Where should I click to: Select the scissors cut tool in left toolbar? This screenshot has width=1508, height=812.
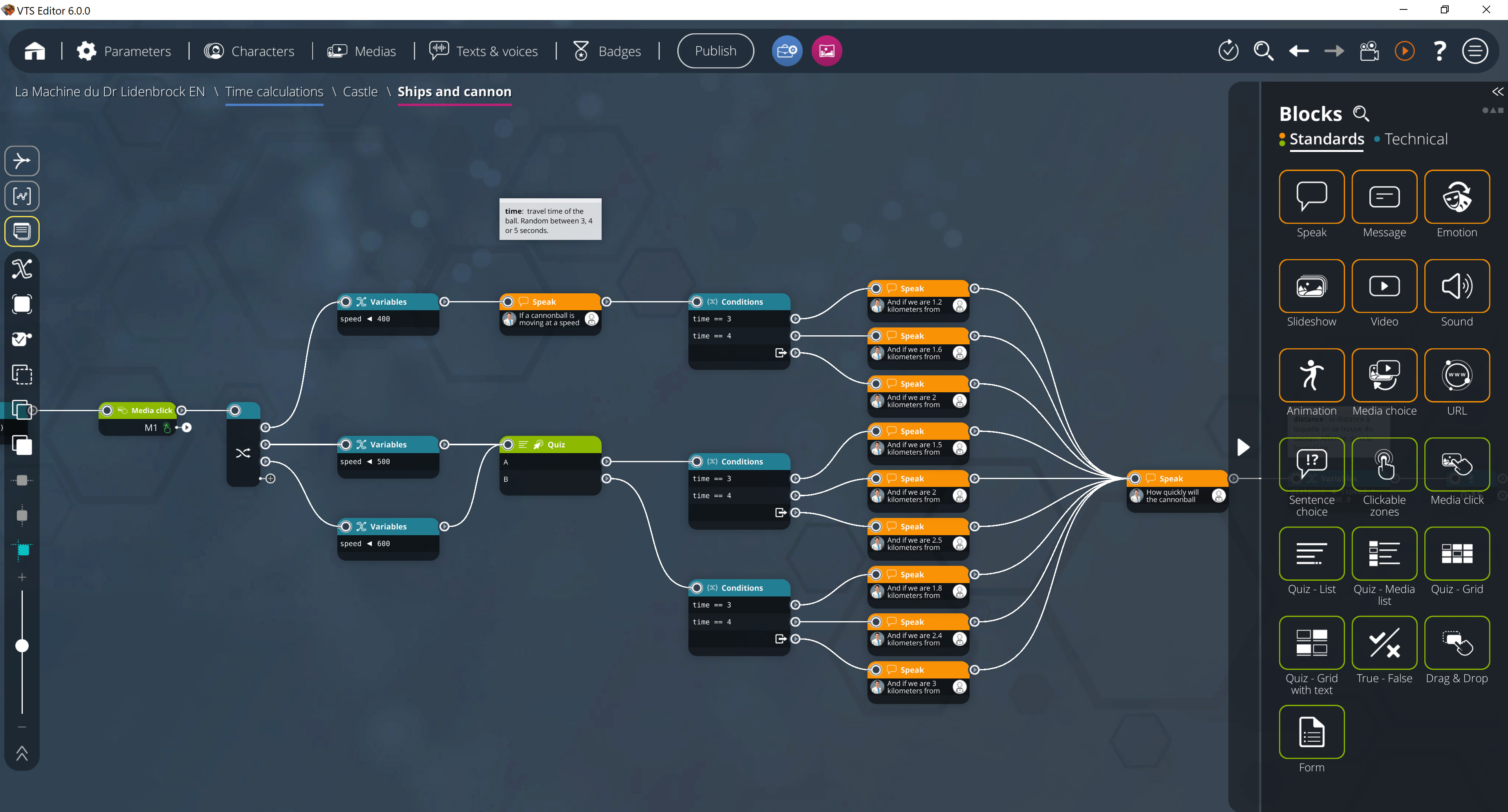(x=22, y=269)
